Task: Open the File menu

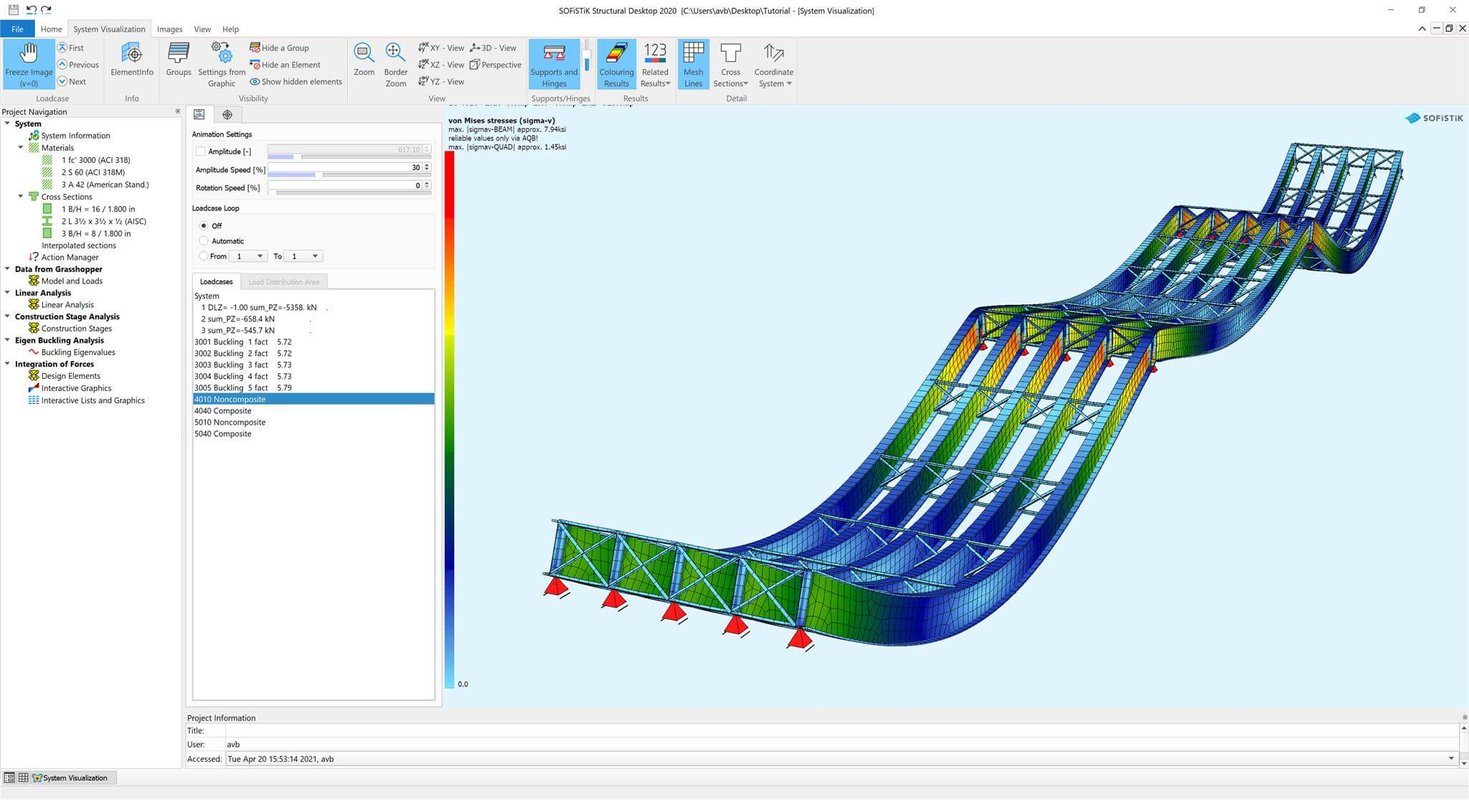Action: click(x=17, y=29)
